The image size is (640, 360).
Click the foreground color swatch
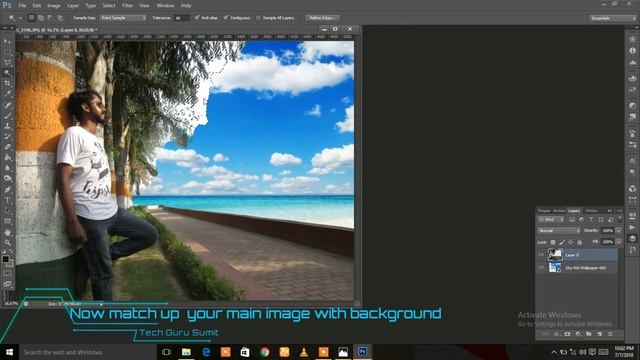[x=5, y=259]
